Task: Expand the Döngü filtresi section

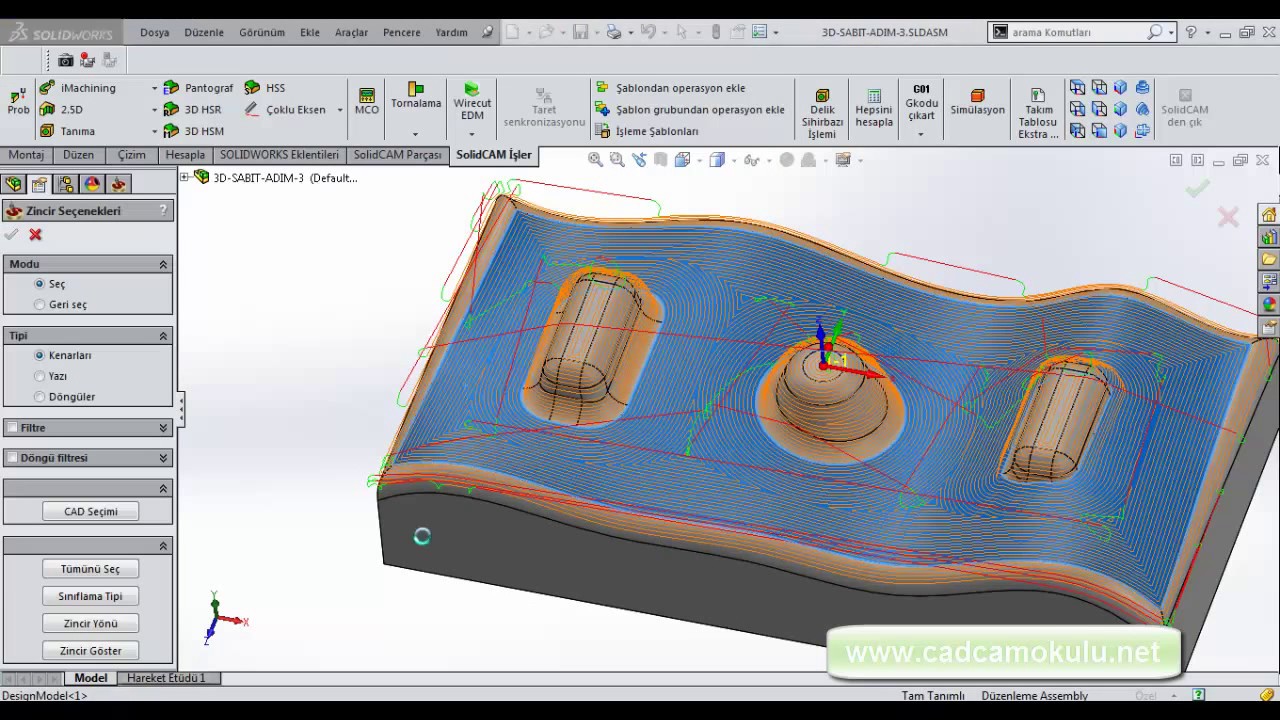Action: click(x=163, y=457)
